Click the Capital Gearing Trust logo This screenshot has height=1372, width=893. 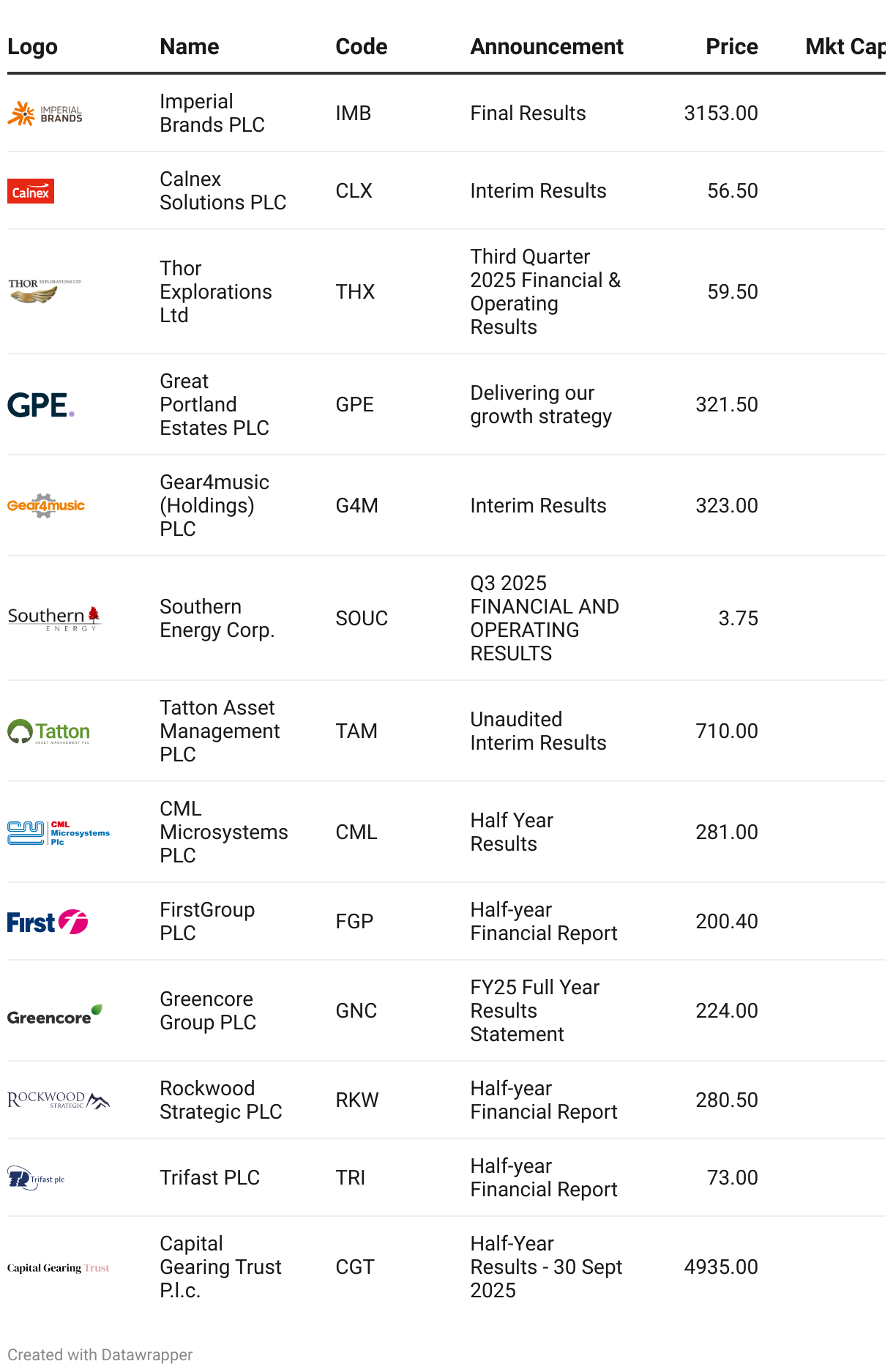coord(59,1268)
